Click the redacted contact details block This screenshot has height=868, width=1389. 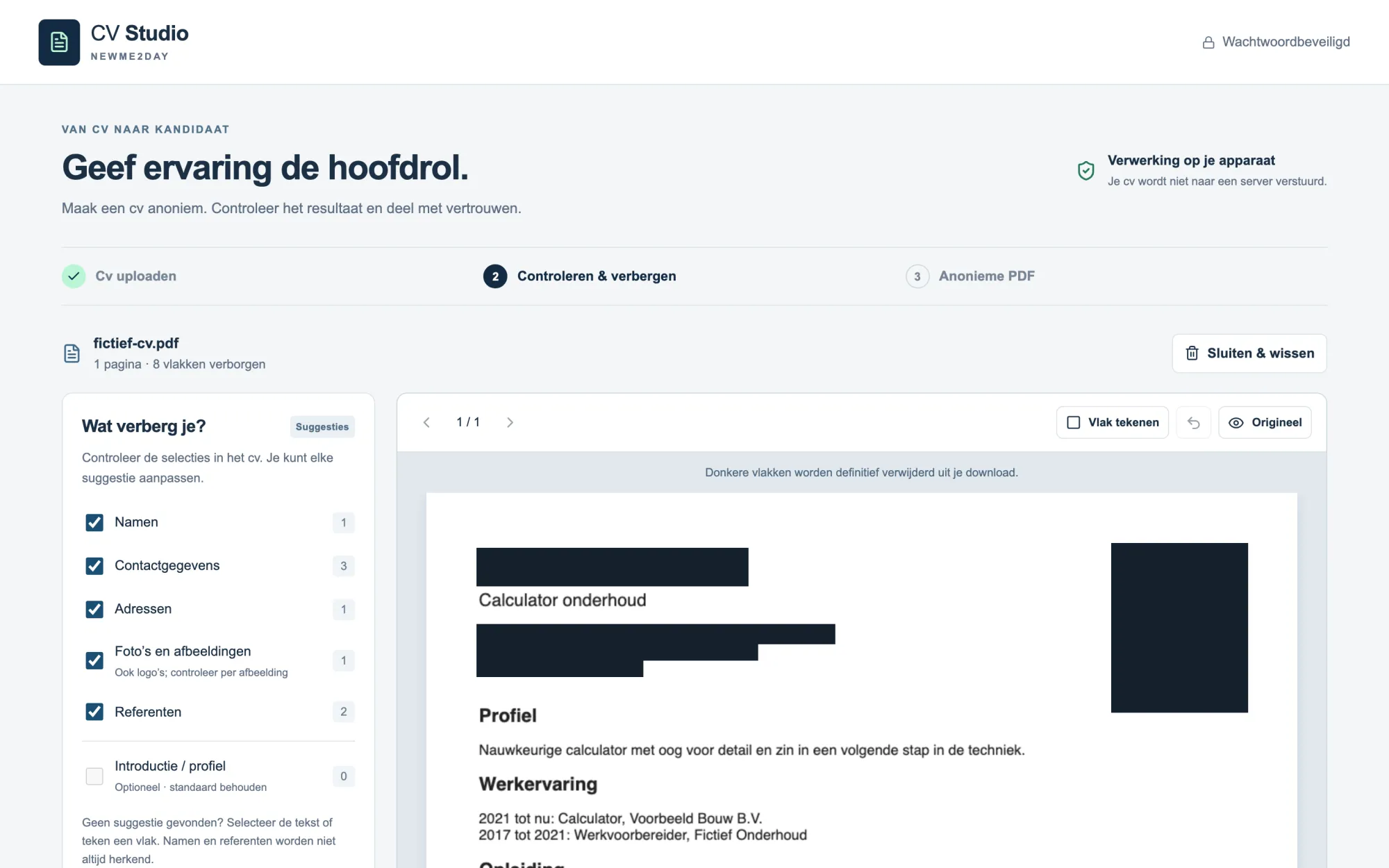[x=655, y=650]
